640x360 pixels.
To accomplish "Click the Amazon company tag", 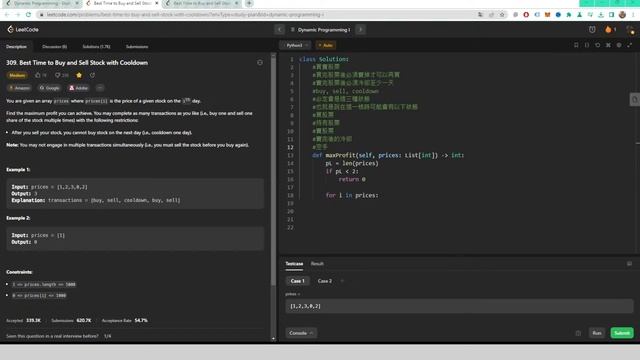I will point(20,88).
